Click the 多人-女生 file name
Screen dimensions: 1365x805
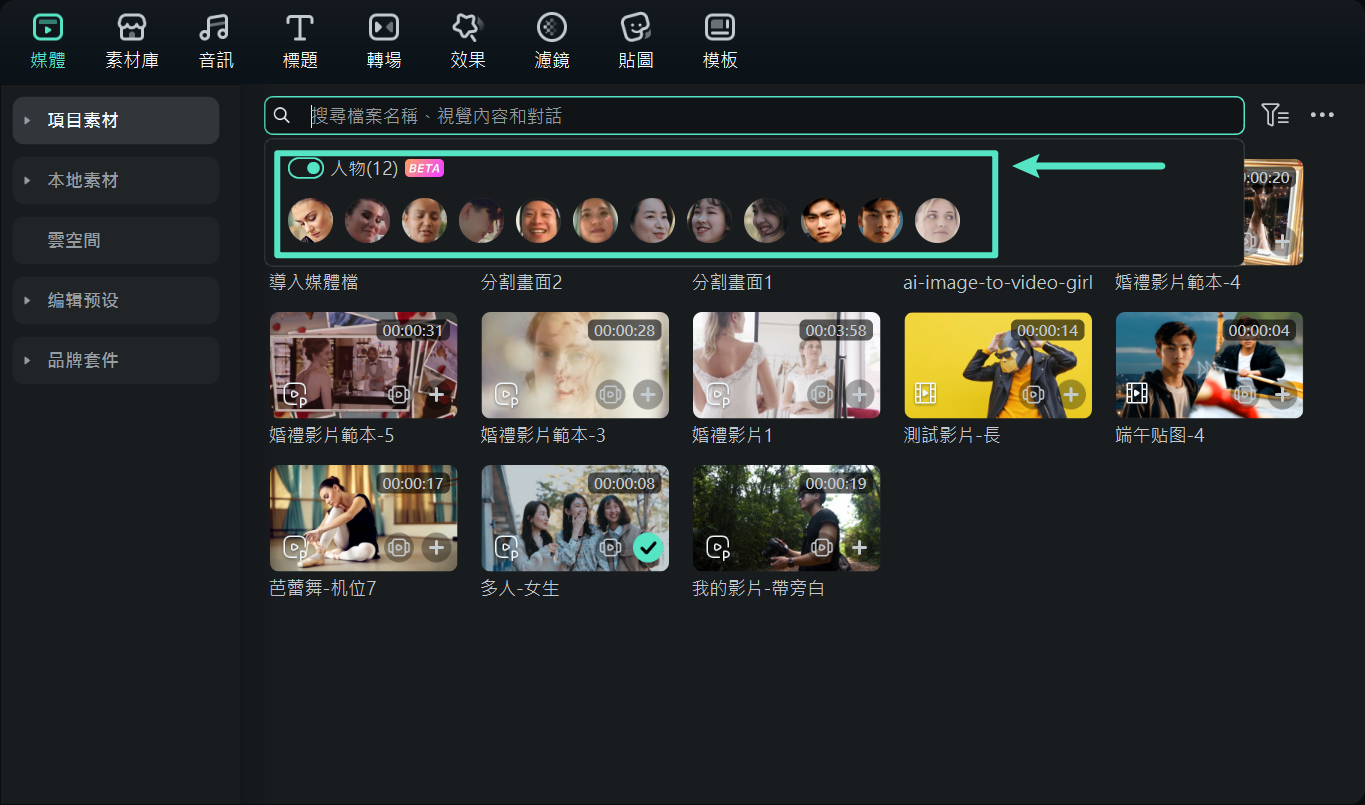520,589
